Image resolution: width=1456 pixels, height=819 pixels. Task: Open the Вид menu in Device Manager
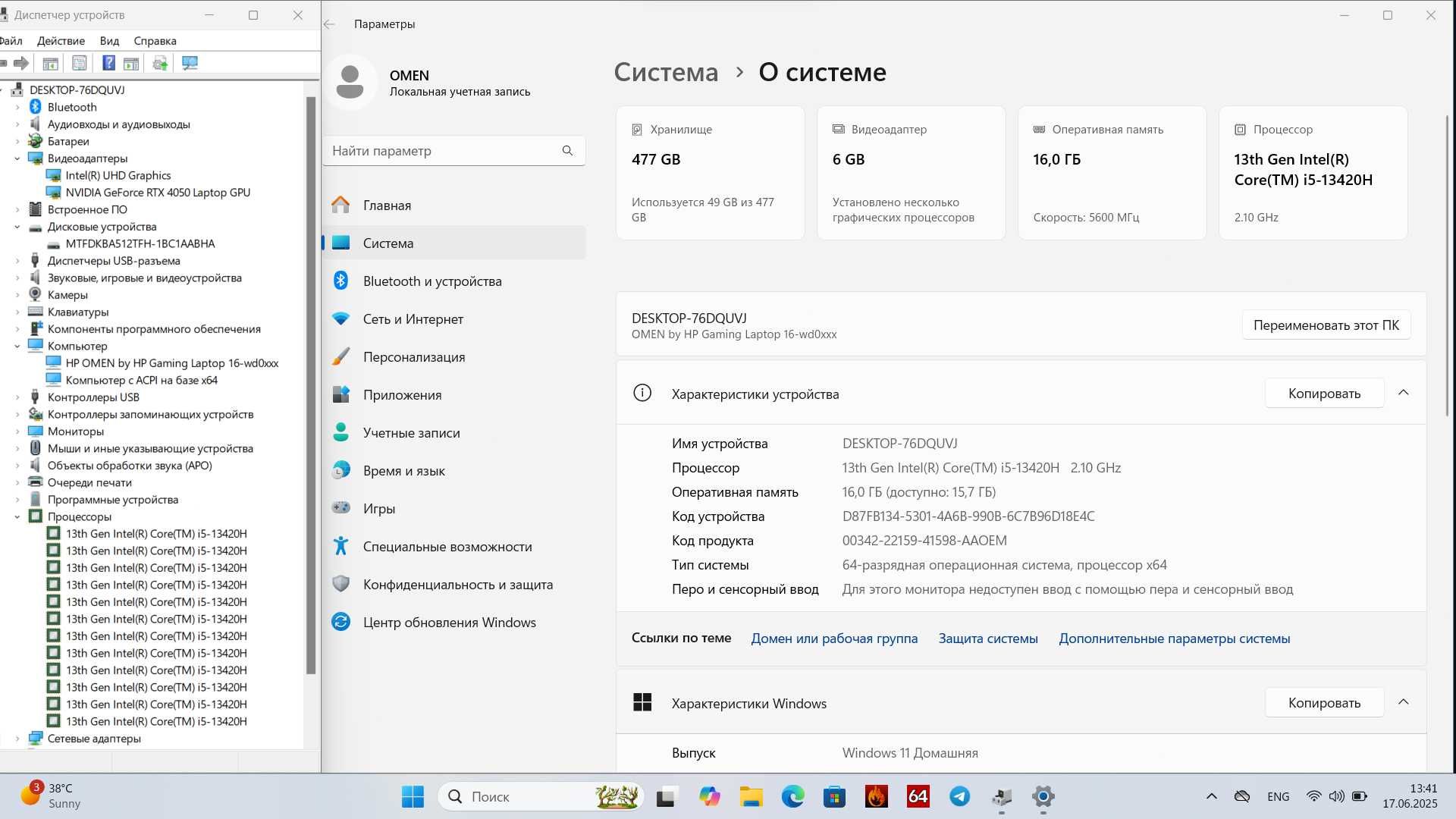(109, 41)
